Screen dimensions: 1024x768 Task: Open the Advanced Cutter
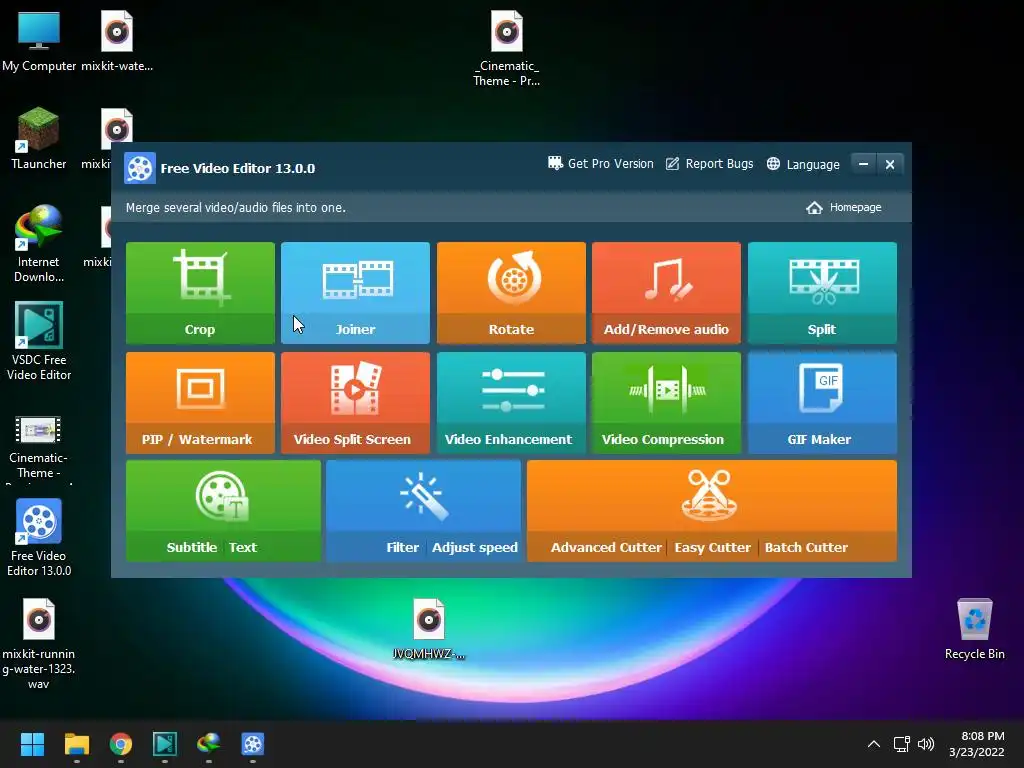606,547
